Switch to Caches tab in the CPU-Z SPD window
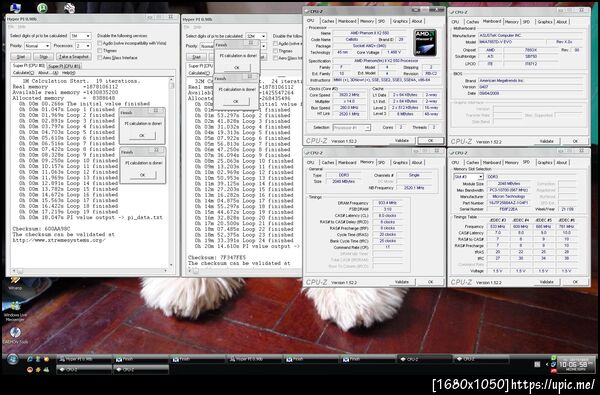Screen dimensions: 600x395 point(472,163)
